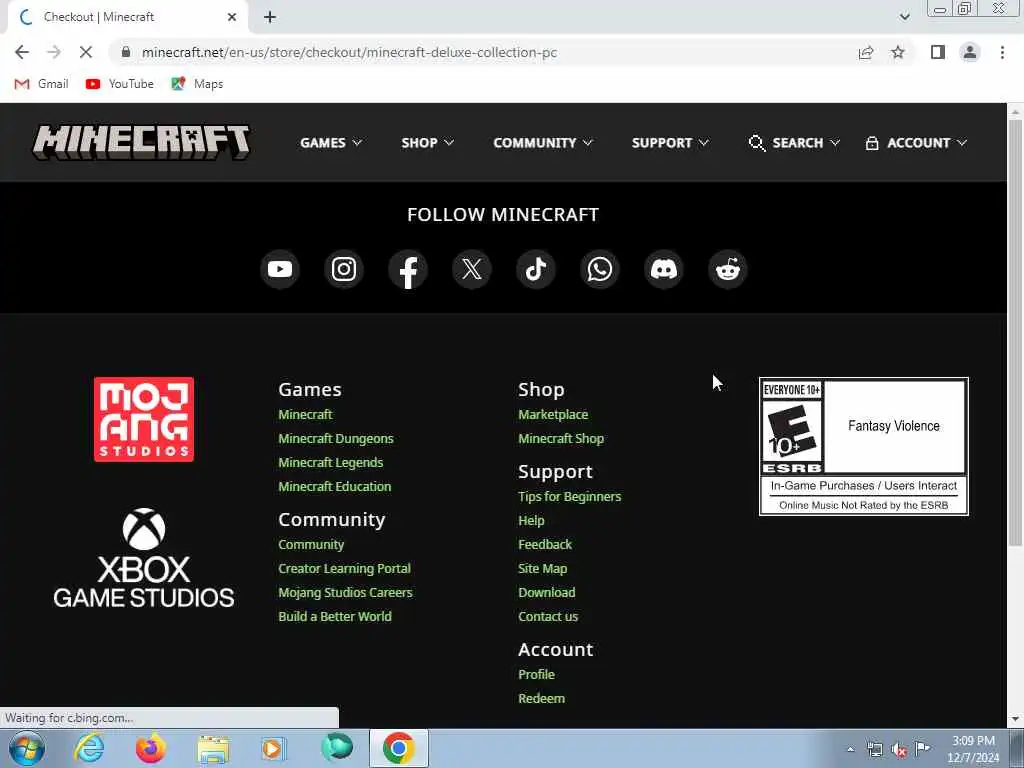Viewport: 1024px width, 768px height.
Task: Open the YouTube bookmark
Action: pyautogui.click(x=120, y=84)
